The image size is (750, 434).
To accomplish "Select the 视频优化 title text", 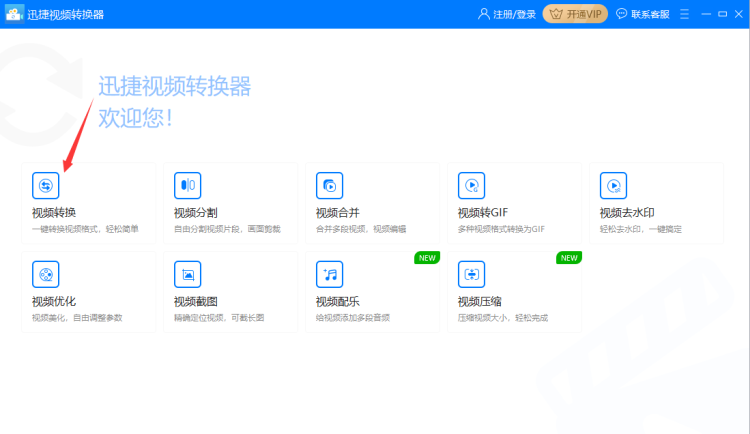I will [x=54, y=301].
